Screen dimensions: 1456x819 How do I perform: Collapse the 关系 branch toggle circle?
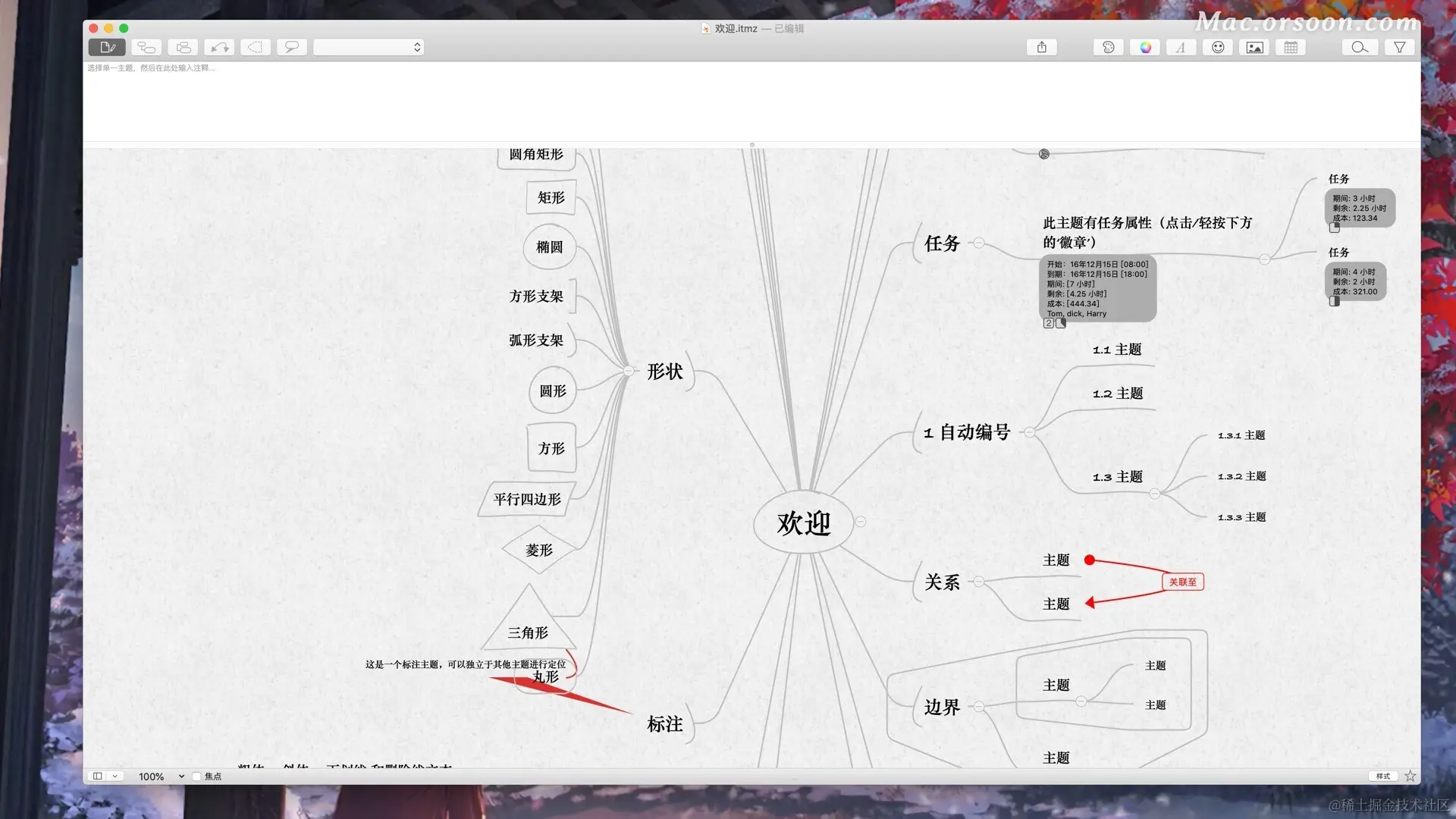(x=979, y=582)
